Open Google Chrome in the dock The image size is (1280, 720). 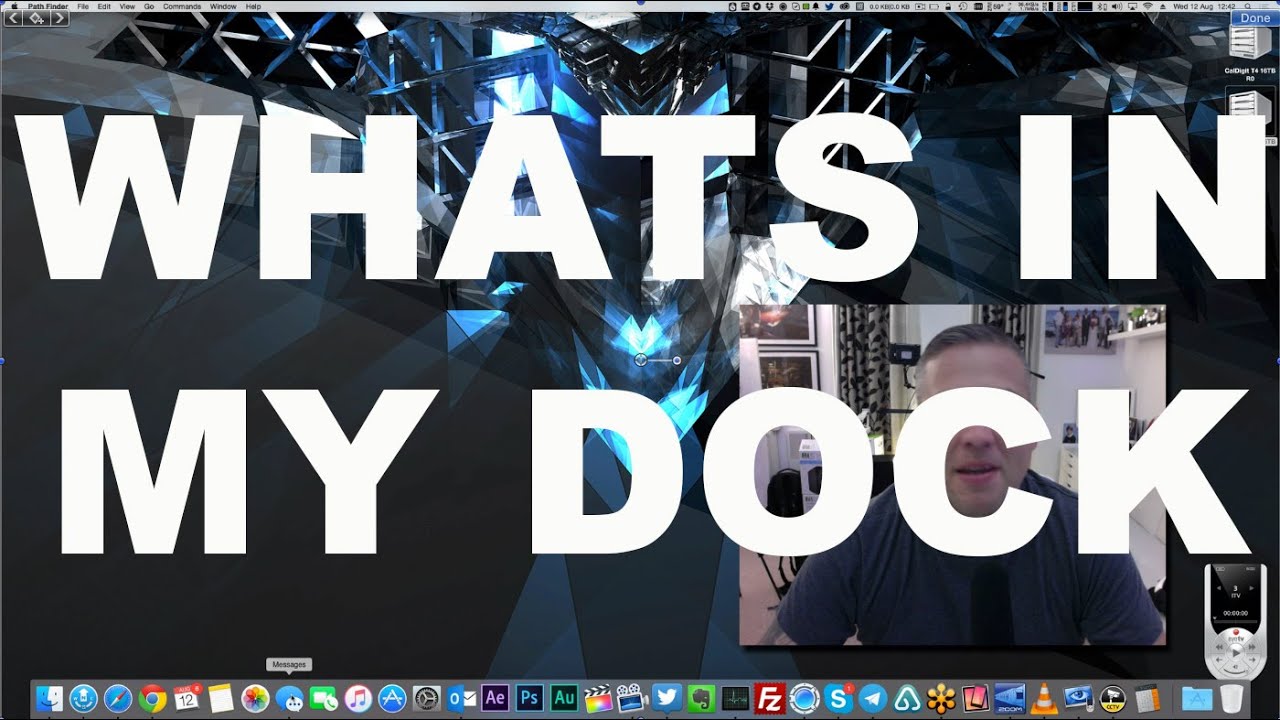pyautogui.click(x=152, y=698)
